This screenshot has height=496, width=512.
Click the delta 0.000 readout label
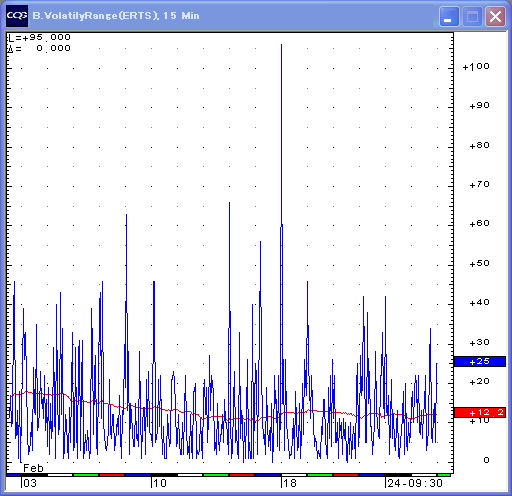coord(39,49)
